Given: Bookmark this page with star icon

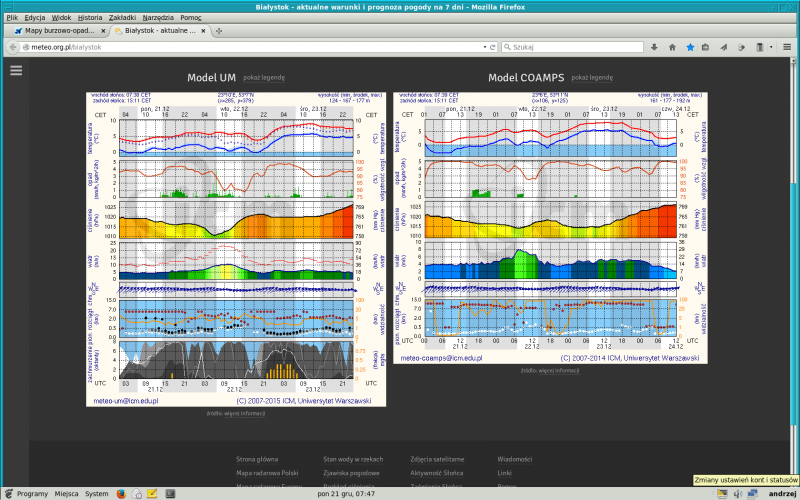Looking at the screenshot, I should click(x=688, y=47).
